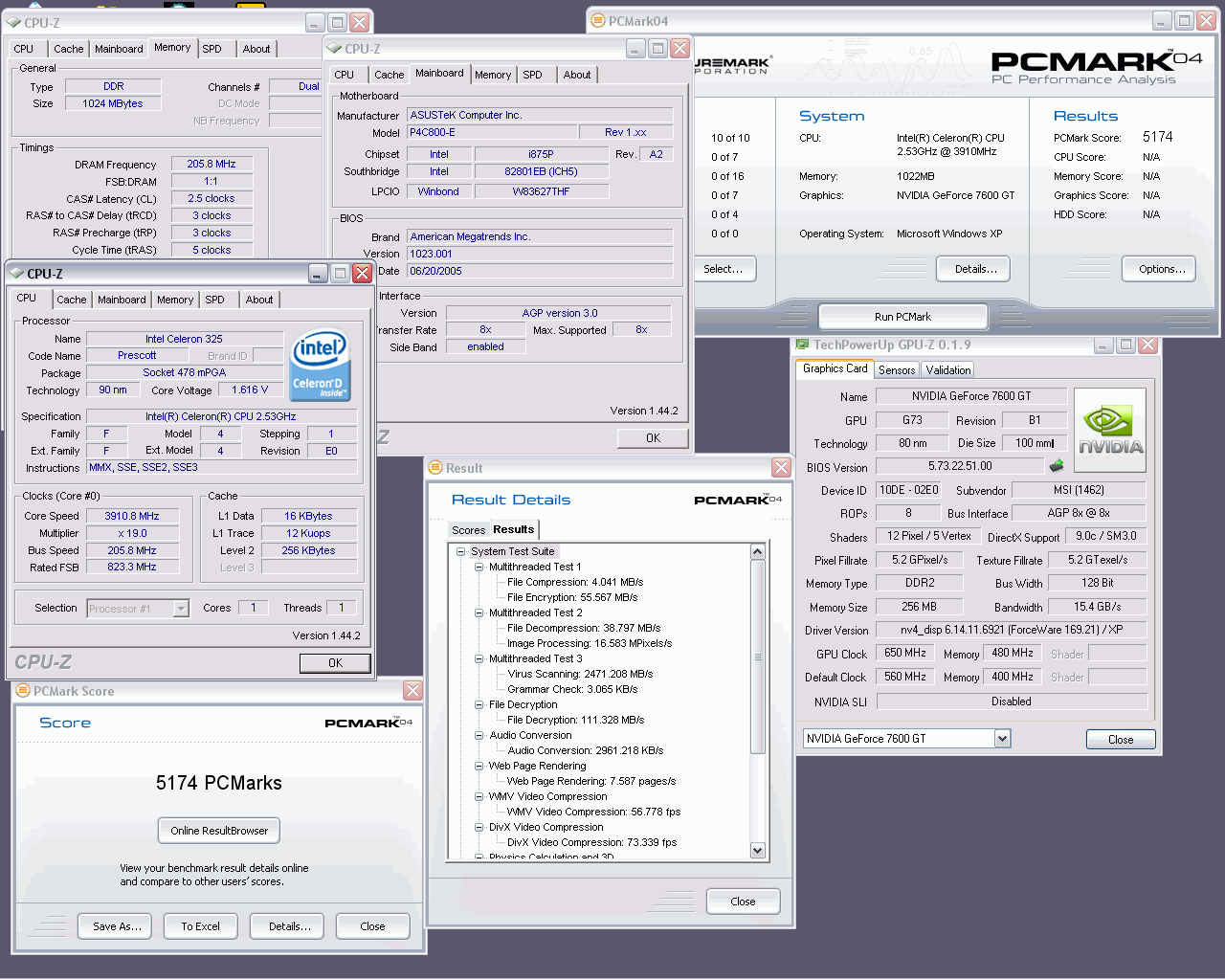Click GPU-Z title bar icon
Image resolution: width=1225 pixels, height=980 pixels.
point(803,345)
